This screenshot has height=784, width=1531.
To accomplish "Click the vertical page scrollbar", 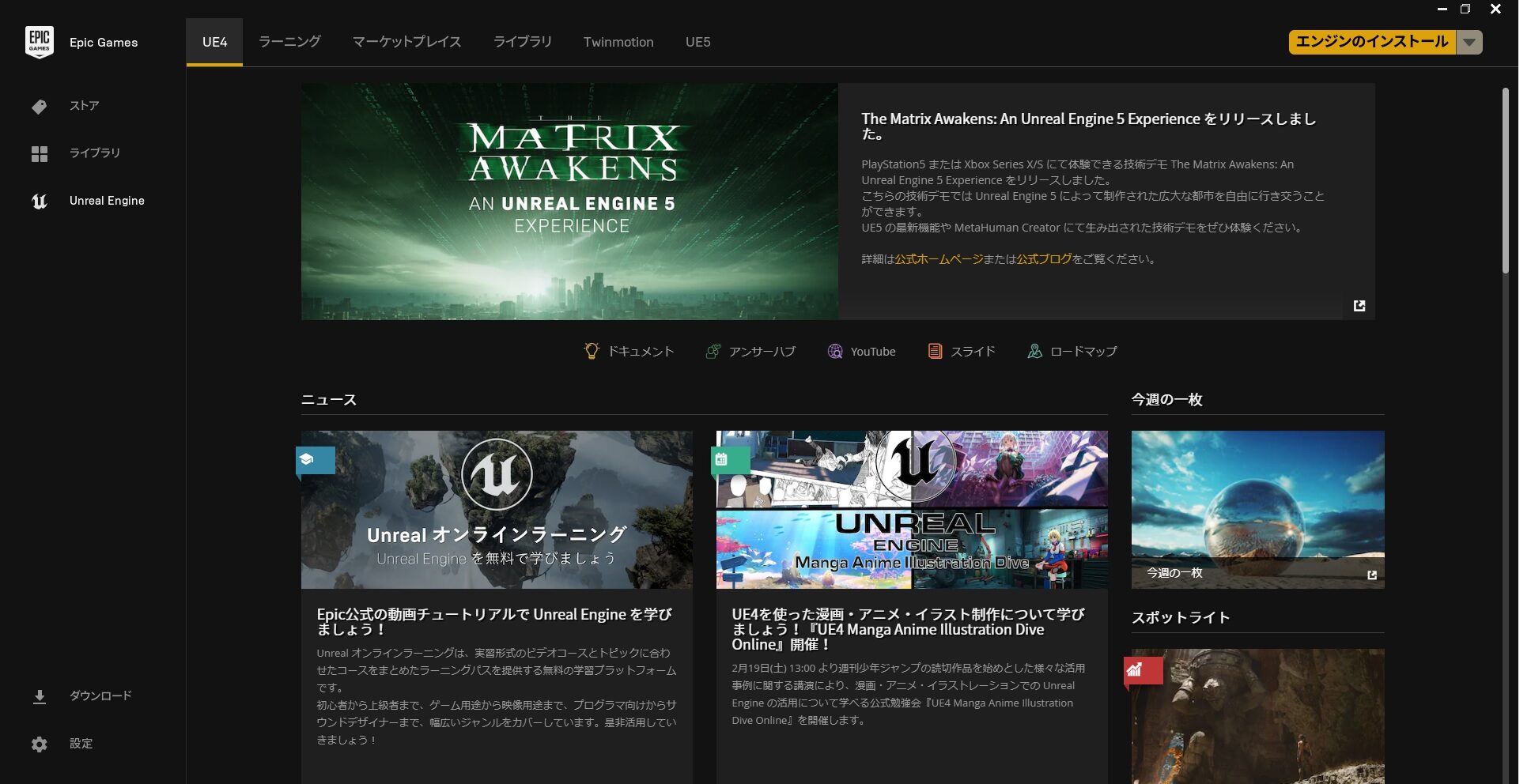I will click(1505, 182).
